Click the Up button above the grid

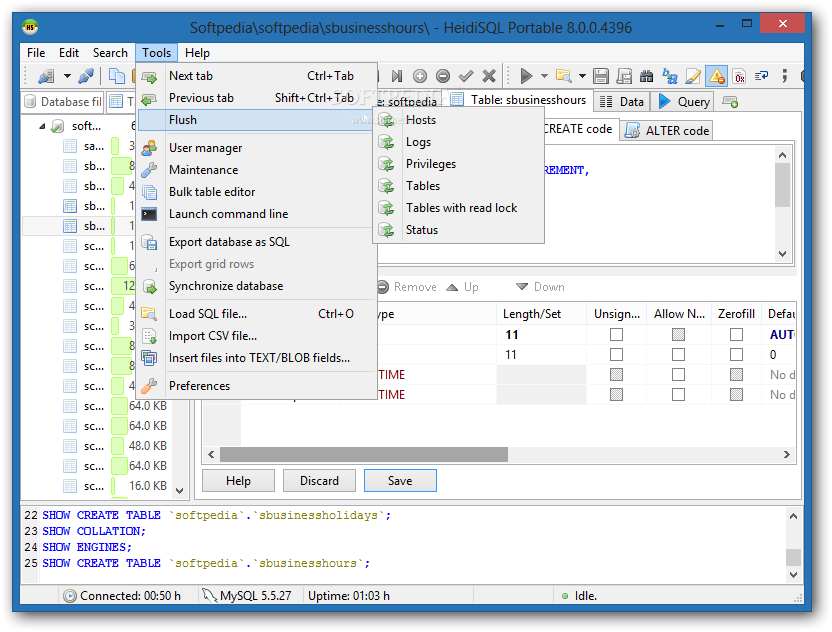point(463,287)
